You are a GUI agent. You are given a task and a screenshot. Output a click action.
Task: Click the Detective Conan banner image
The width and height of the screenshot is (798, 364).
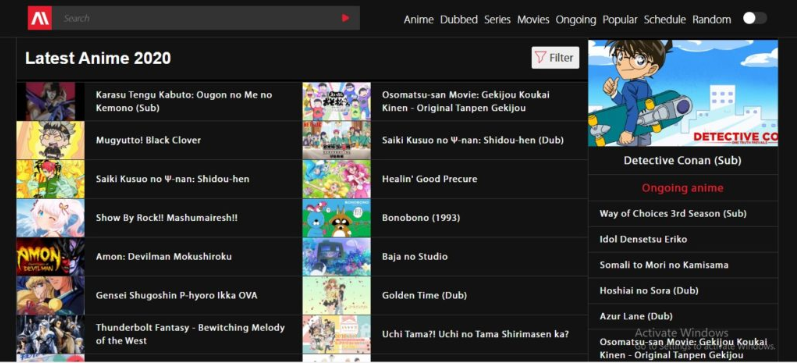[683, 93]
